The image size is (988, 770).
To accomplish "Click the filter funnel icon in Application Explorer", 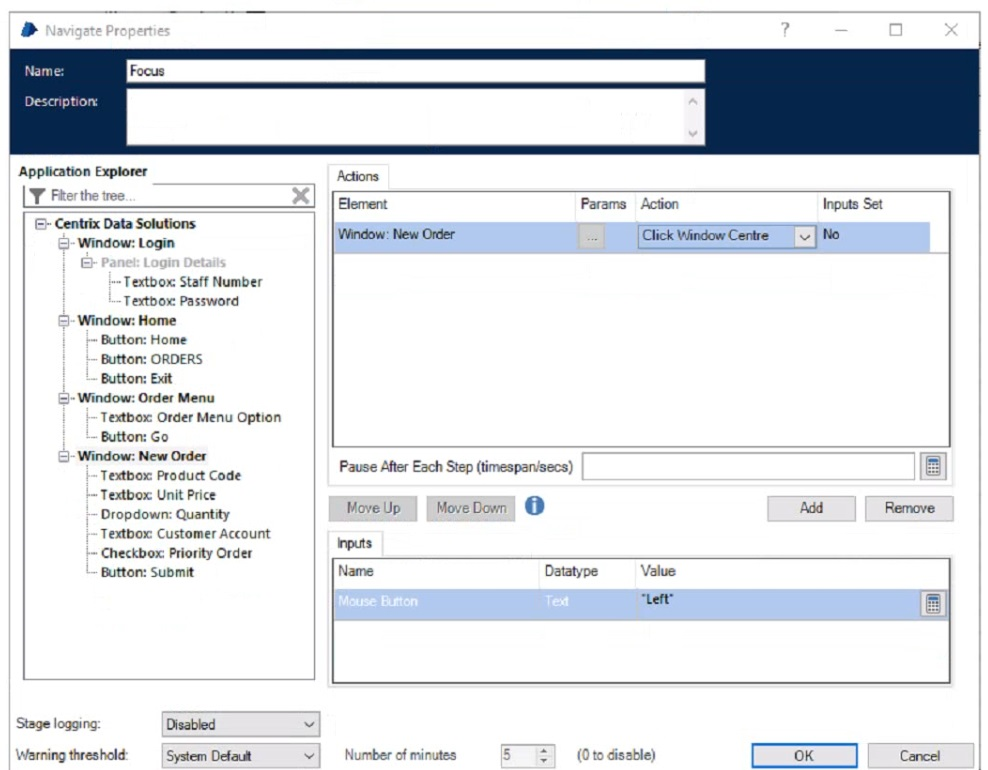I will pos(37,196).
